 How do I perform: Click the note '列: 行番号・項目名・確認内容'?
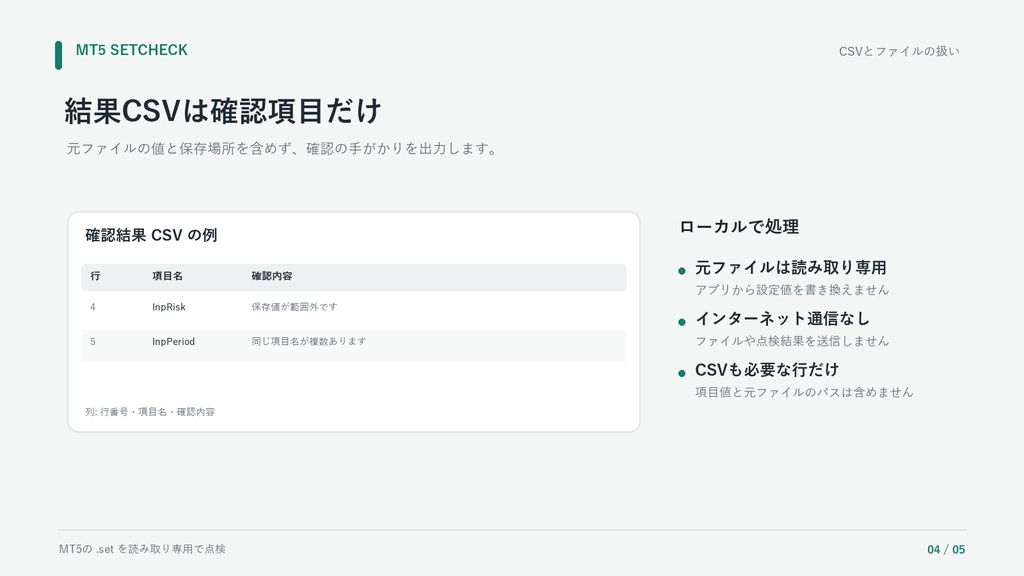pyautogui.click(x=150, y=412)
